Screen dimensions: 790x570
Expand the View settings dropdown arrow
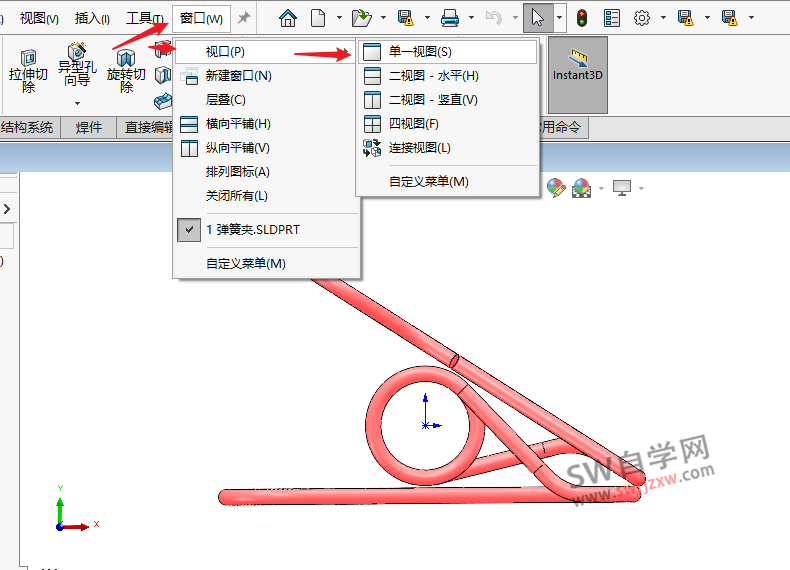641,188
